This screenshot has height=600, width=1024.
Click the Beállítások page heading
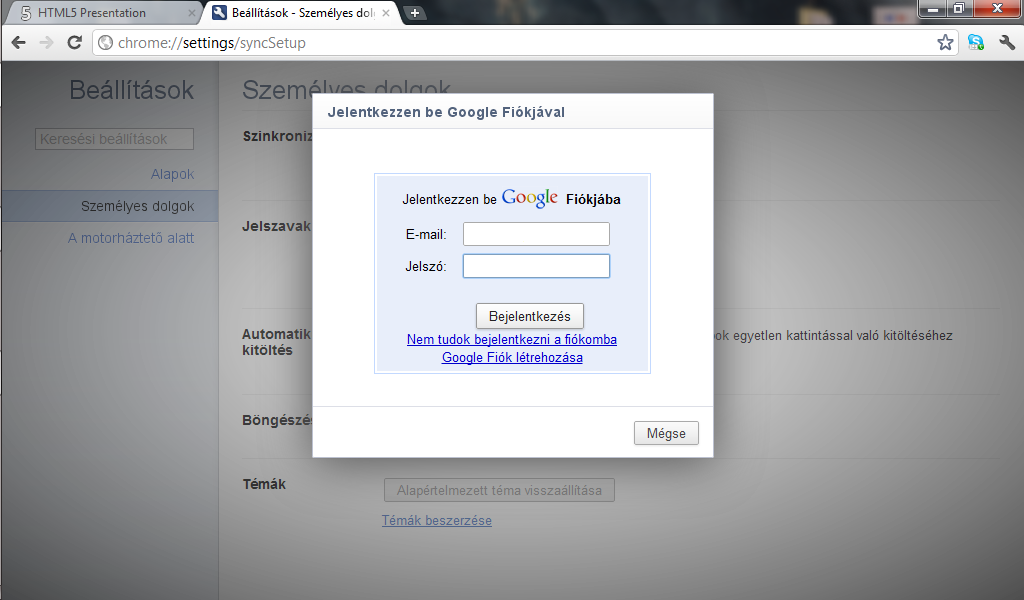(131, 90)
